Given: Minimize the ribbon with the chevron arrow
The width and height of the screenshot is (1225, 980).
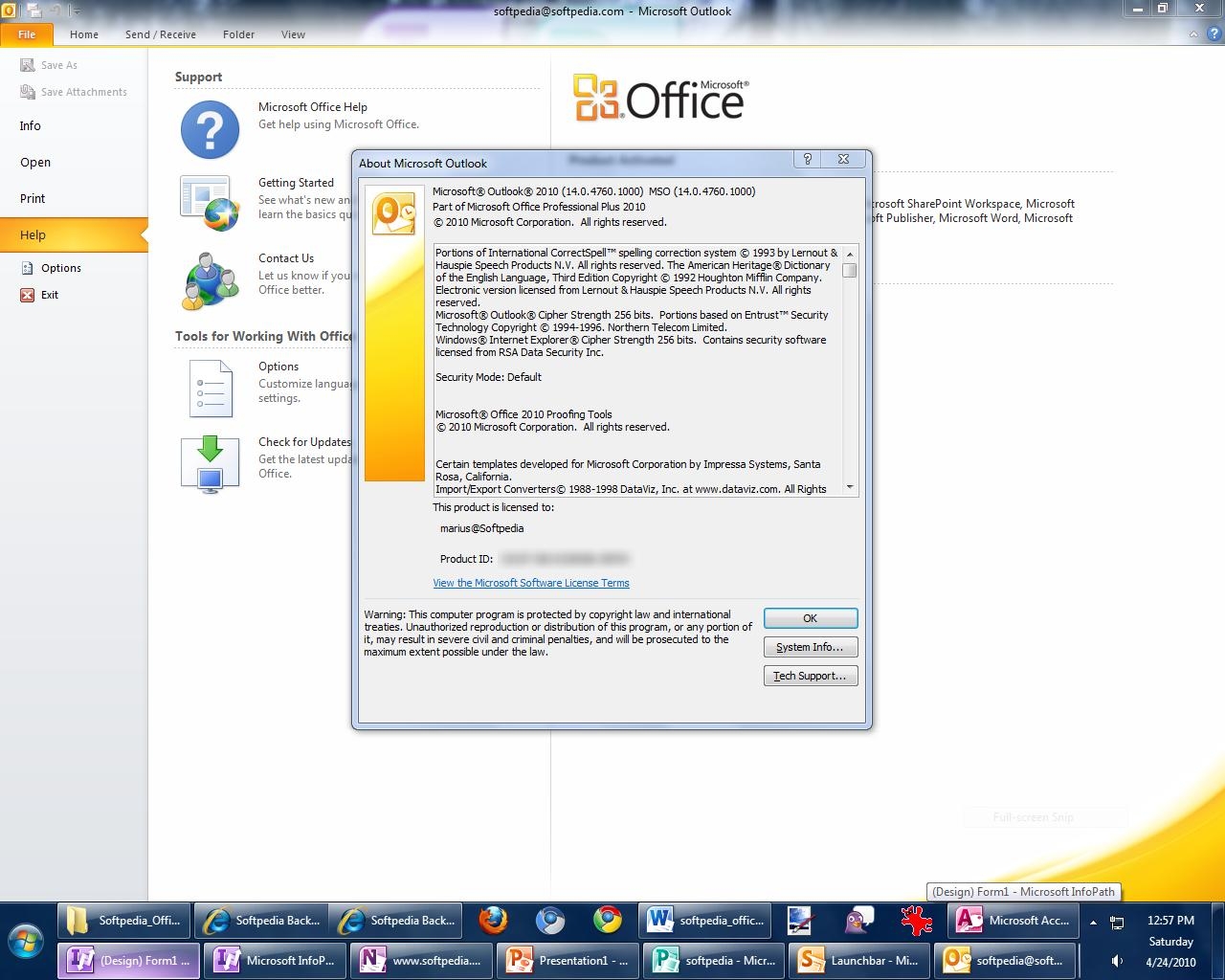Looking at the screenshot, I should click(1193, 34).
